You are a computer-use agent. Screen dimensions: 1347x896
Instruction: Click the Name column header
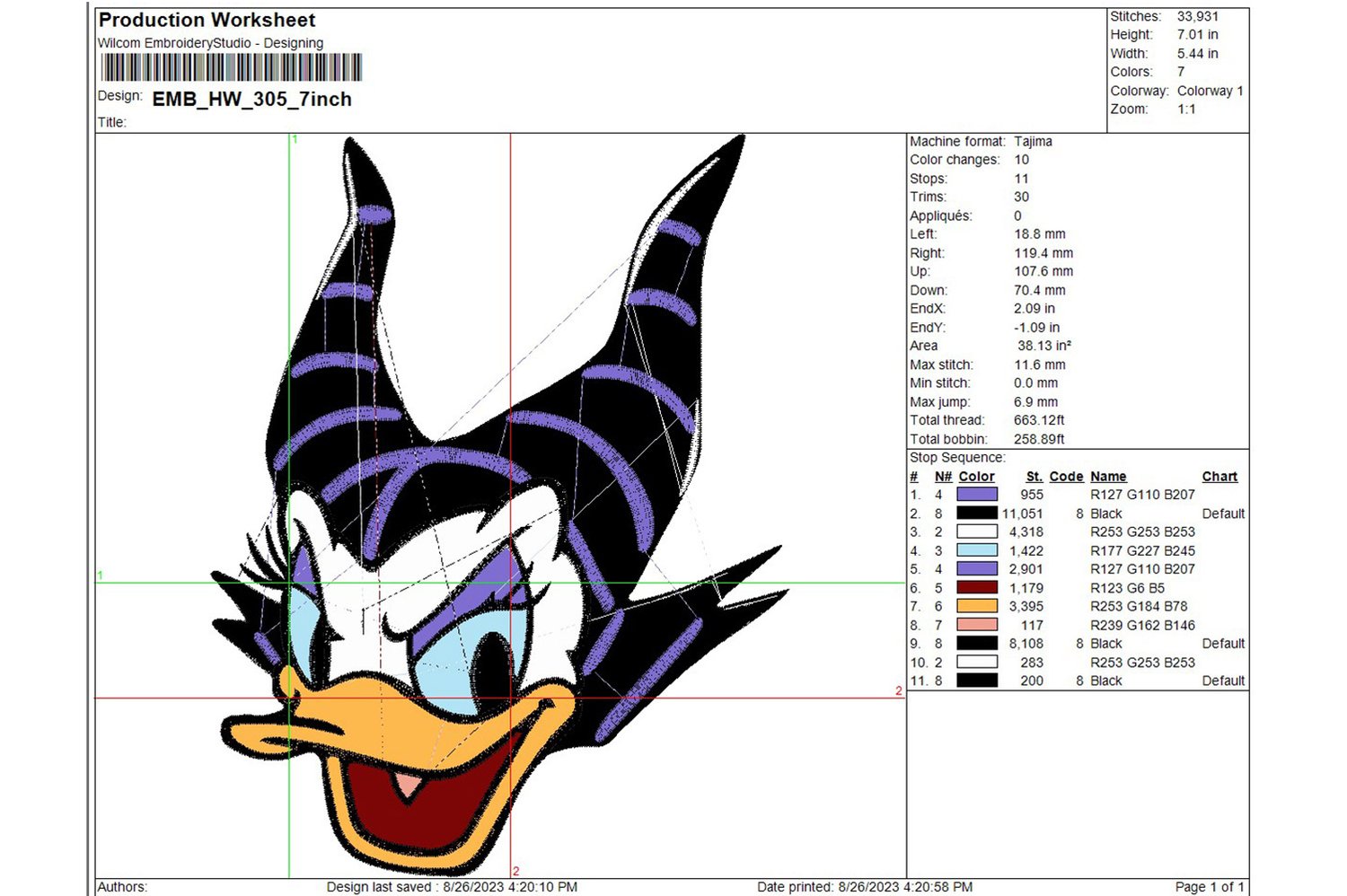tap(1108, 477)
